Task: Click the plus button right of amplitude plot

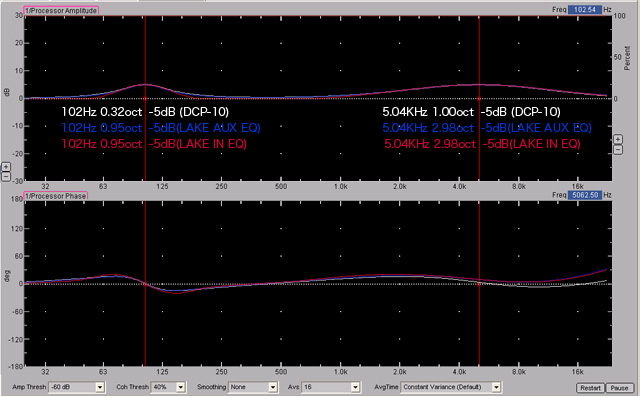Action: coord(618,140)
